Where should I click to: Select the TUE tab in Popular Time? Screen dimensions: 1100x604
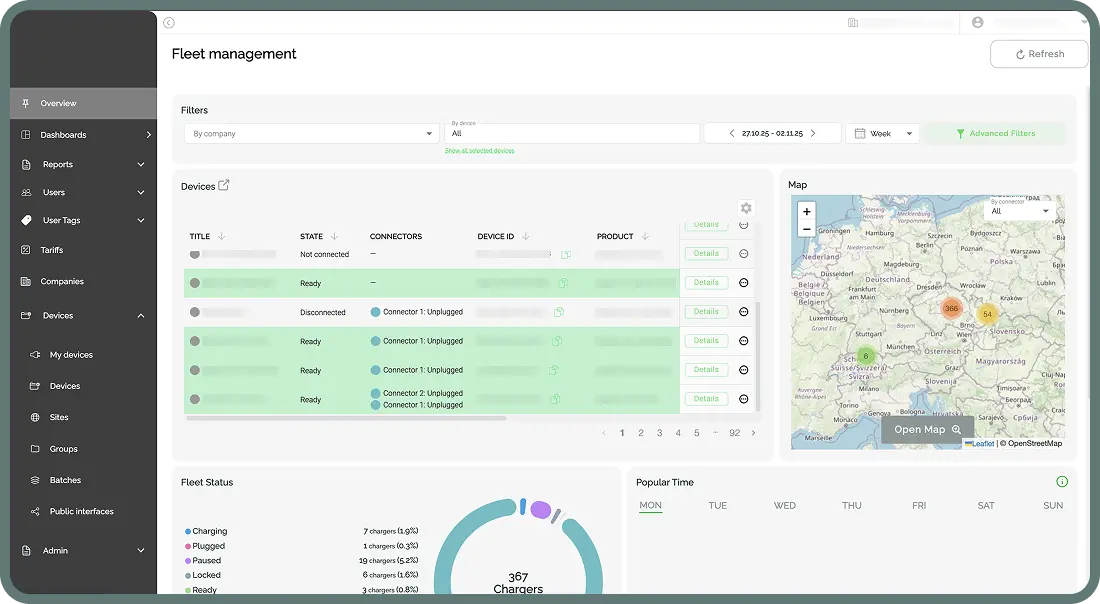coord(718,505)
